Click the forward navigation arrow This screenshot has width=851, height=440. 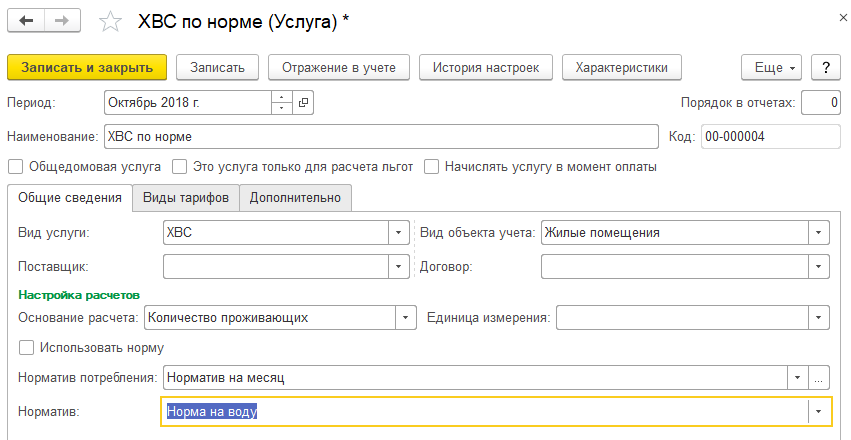[62, 21]
